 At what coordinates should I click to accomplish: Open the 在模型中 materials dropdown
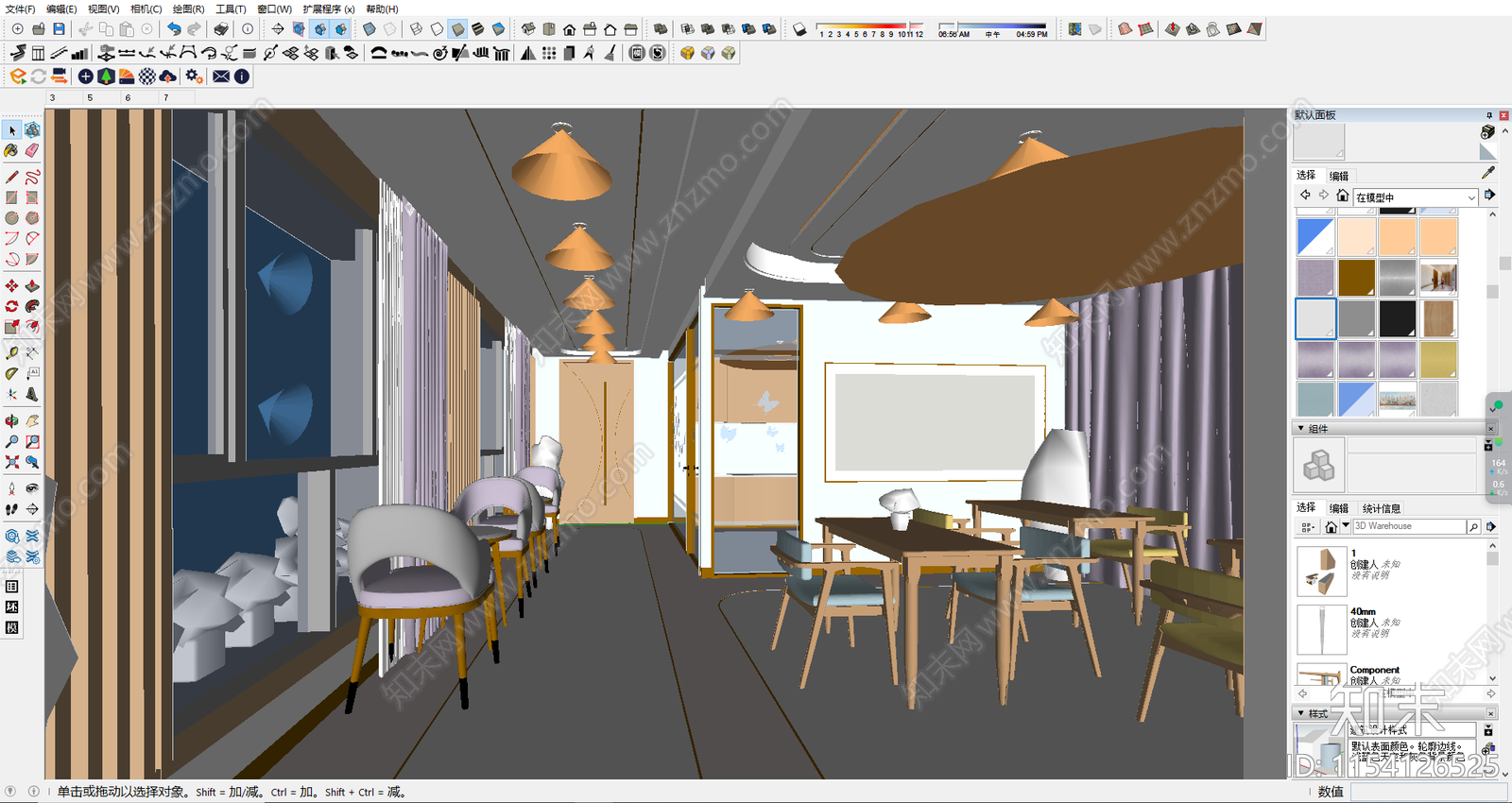point(1415,197)
